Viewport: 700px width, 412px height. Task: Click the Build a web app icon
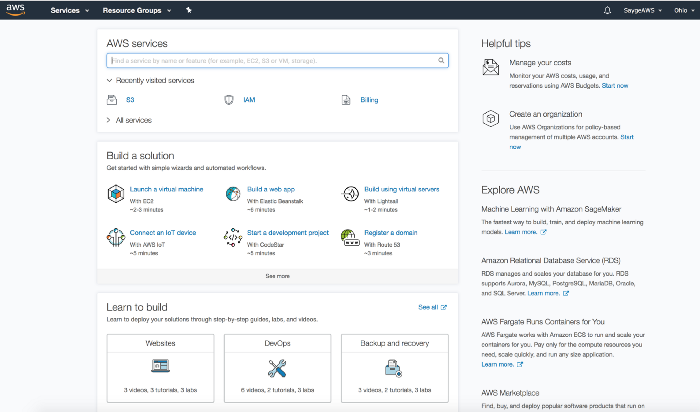click(x=232, y=192)
